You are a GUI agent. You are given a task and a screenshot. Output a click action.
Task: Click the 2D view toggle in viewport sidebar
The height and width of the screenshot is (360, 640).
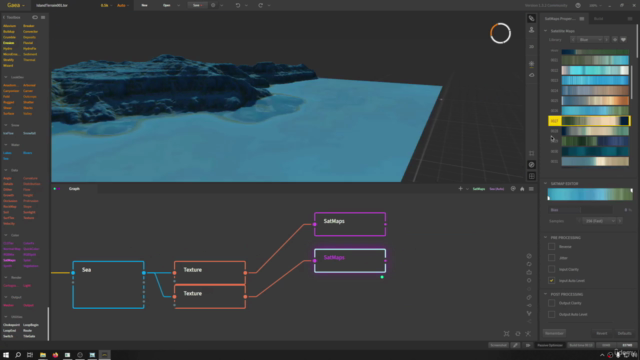(531, 47)
